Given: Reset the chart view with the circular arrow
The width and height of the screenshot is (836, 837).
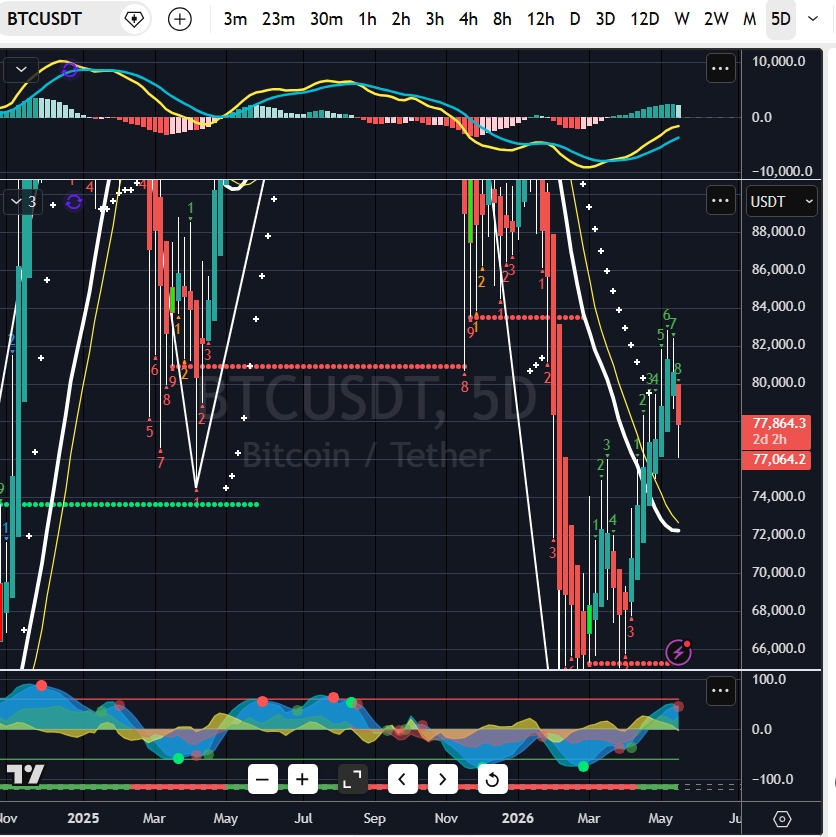Looking at the screenshot, I should tap(492, 779).
